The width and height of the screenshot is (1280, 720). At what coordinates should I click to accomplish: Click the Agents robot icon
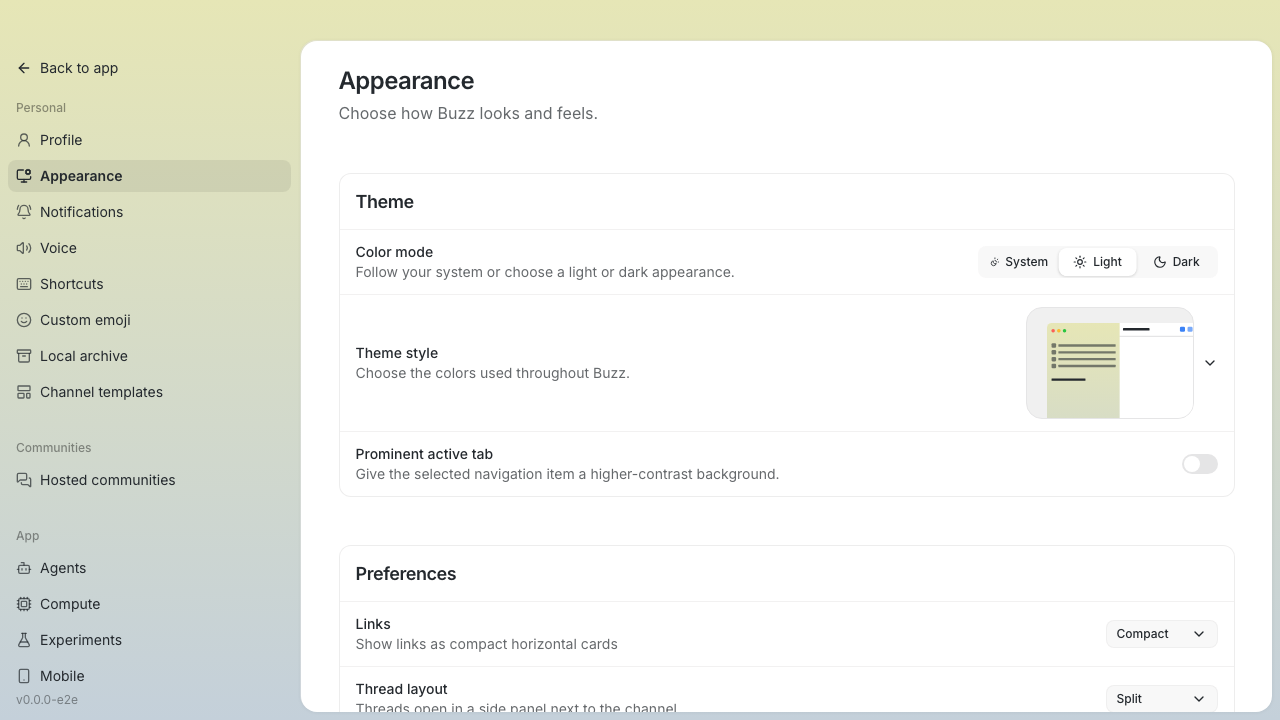coord(24,568)
